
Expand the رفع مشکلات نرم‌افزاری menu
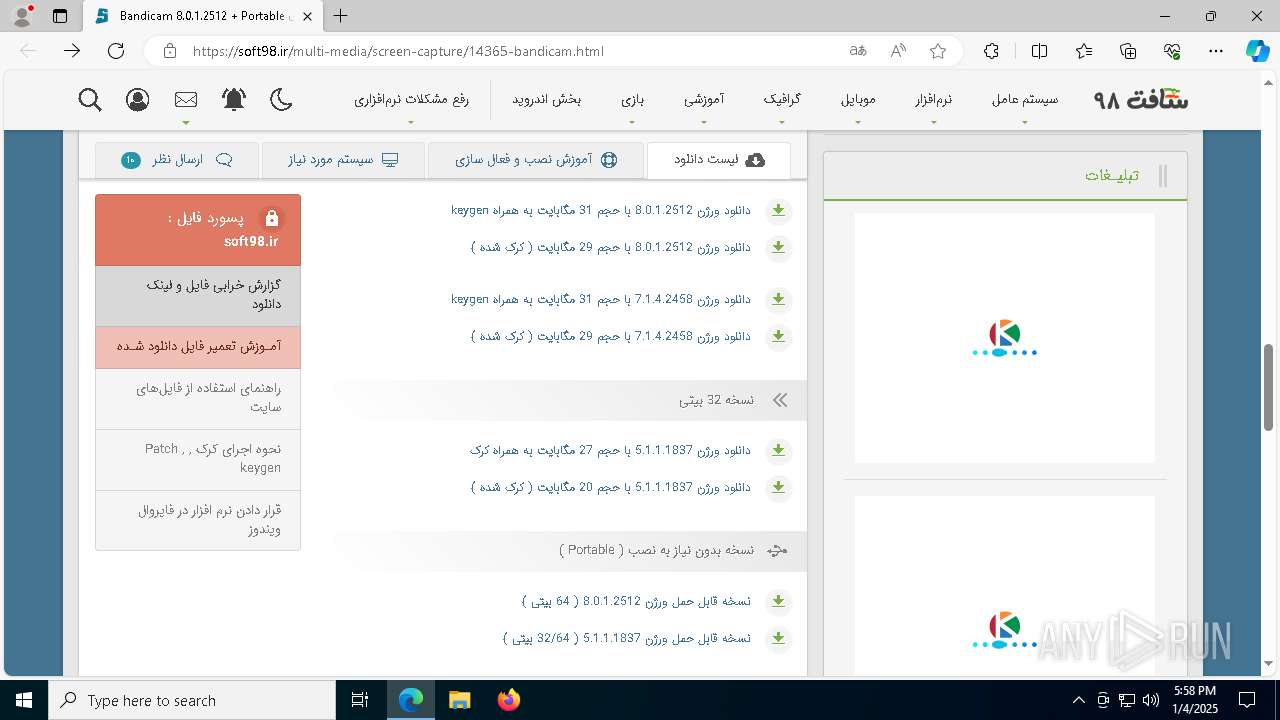point(411,100)
